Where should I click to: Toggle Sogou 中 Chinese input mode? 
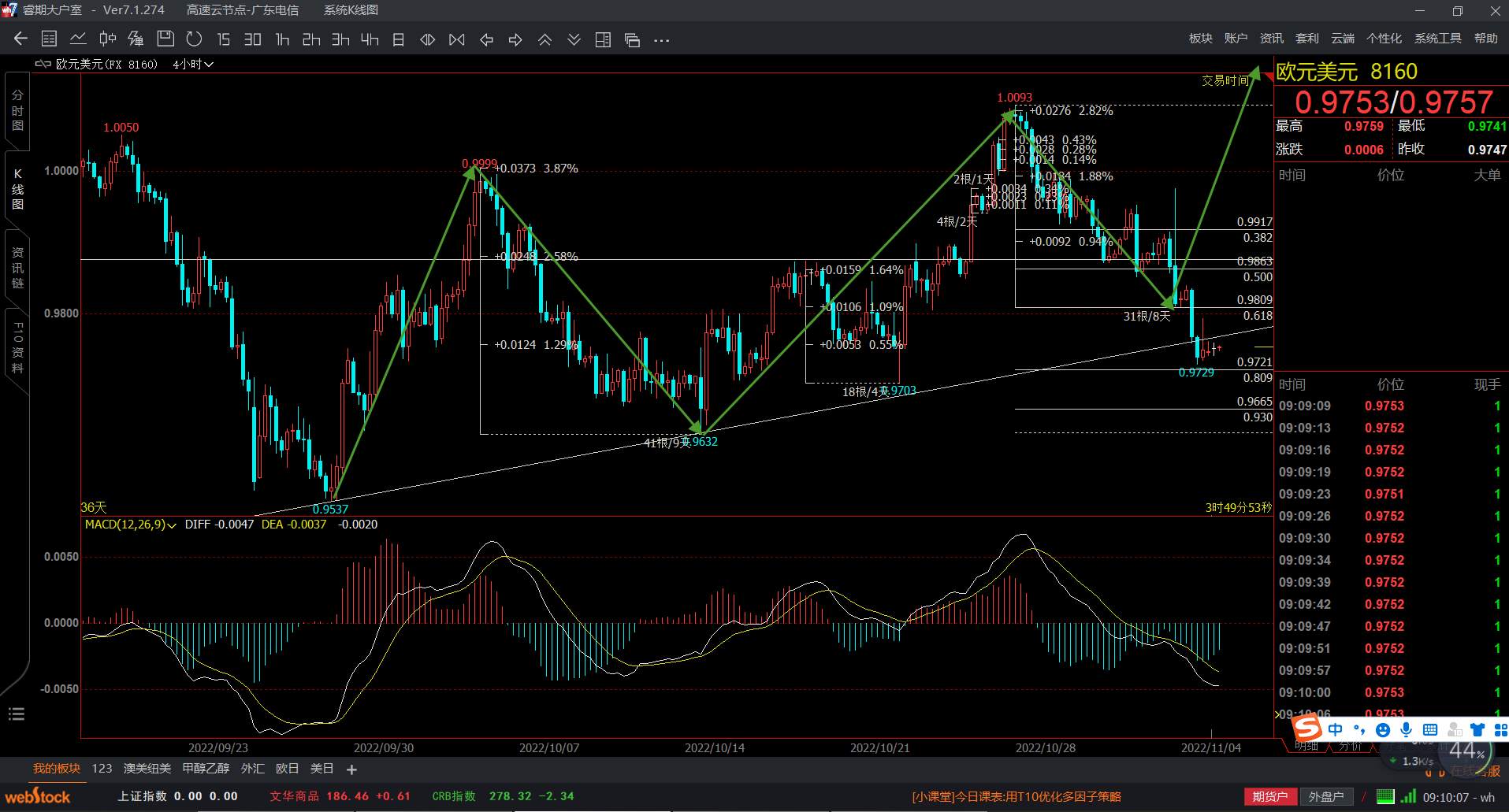coord(1335,729)
